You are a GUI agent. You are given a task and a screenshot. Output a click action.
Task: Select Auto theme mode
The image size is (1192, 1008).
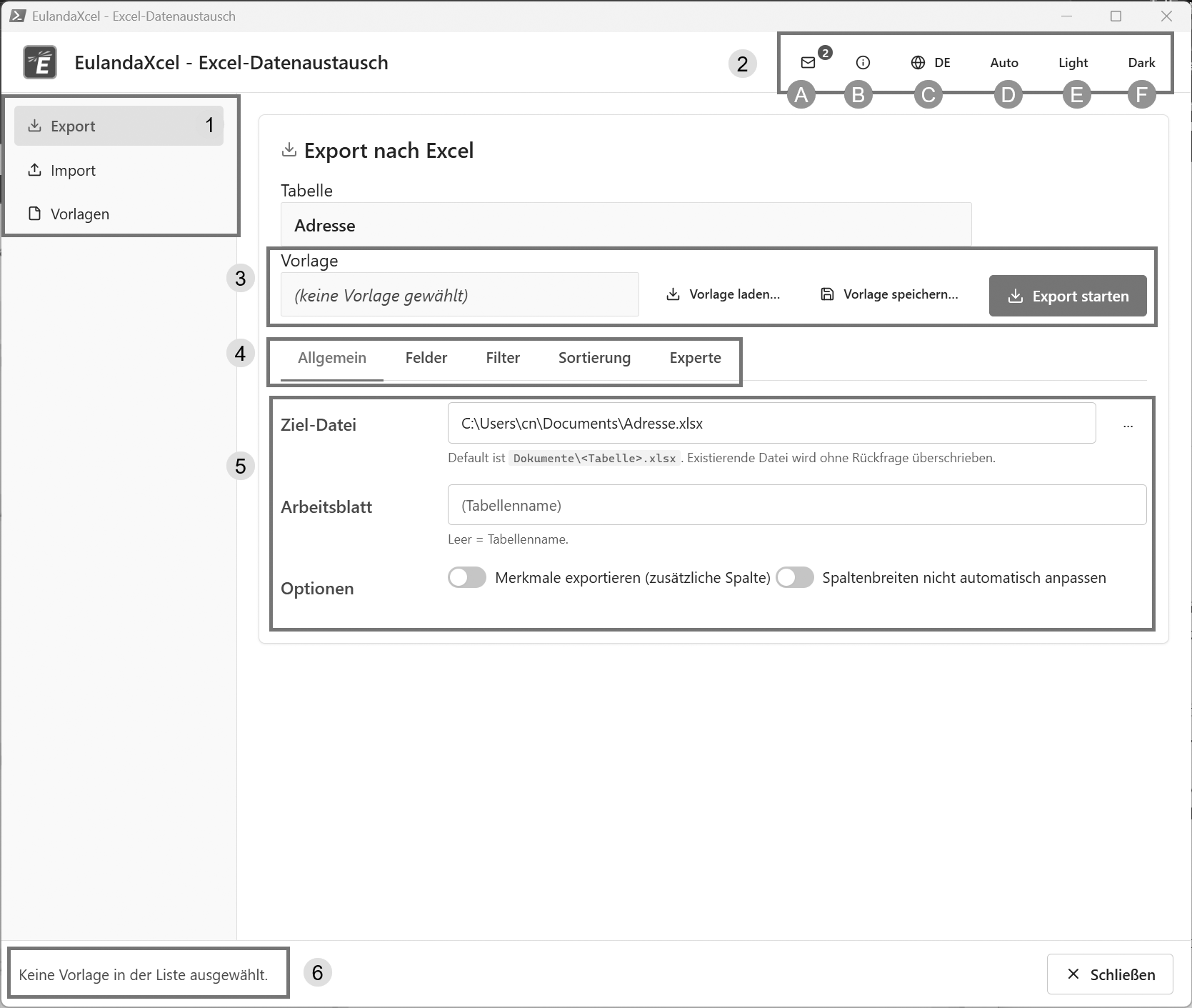coord(1004,63)
